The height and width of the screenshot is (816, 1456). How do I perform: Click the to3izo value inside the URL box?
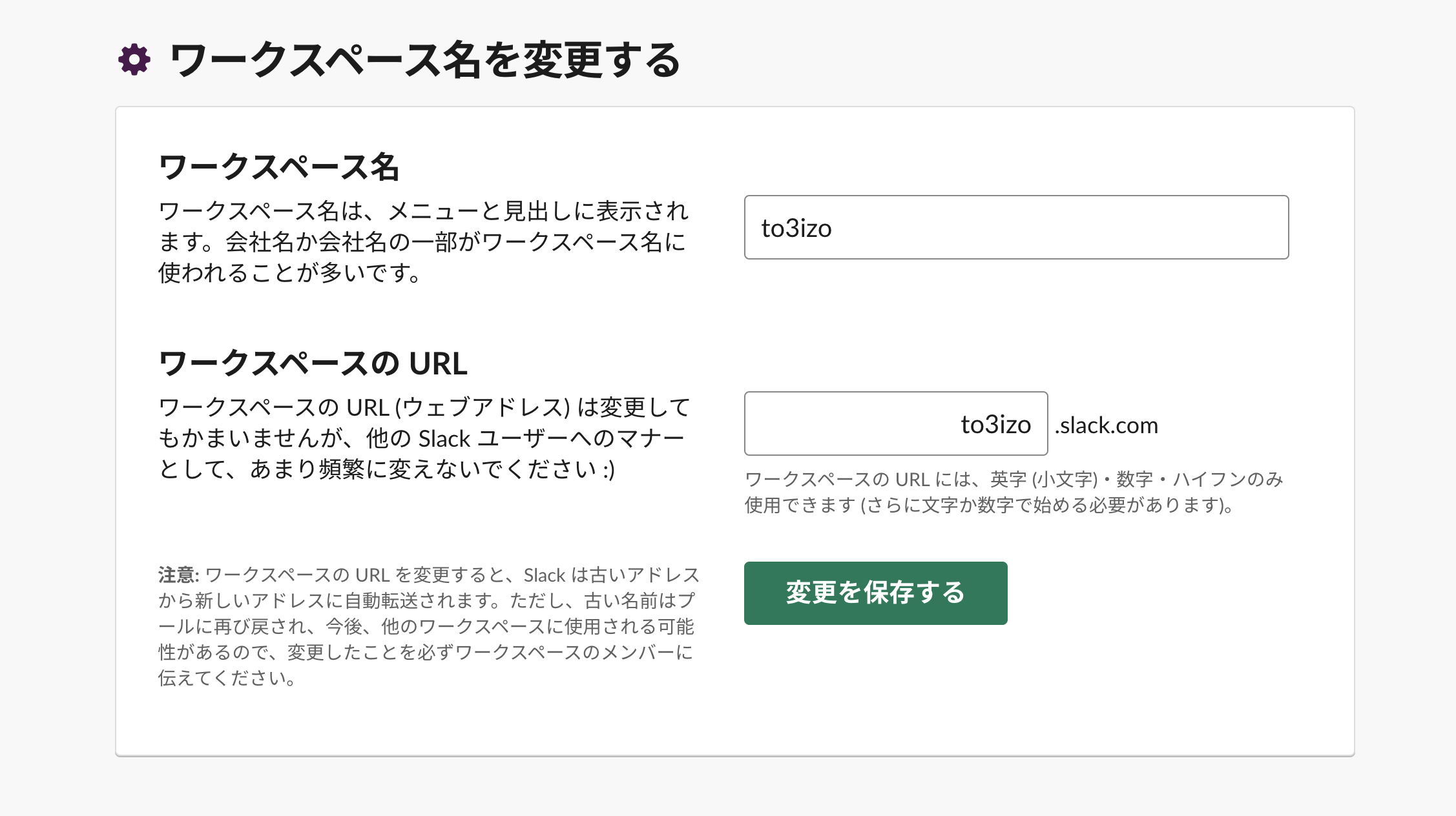[995, 424]
